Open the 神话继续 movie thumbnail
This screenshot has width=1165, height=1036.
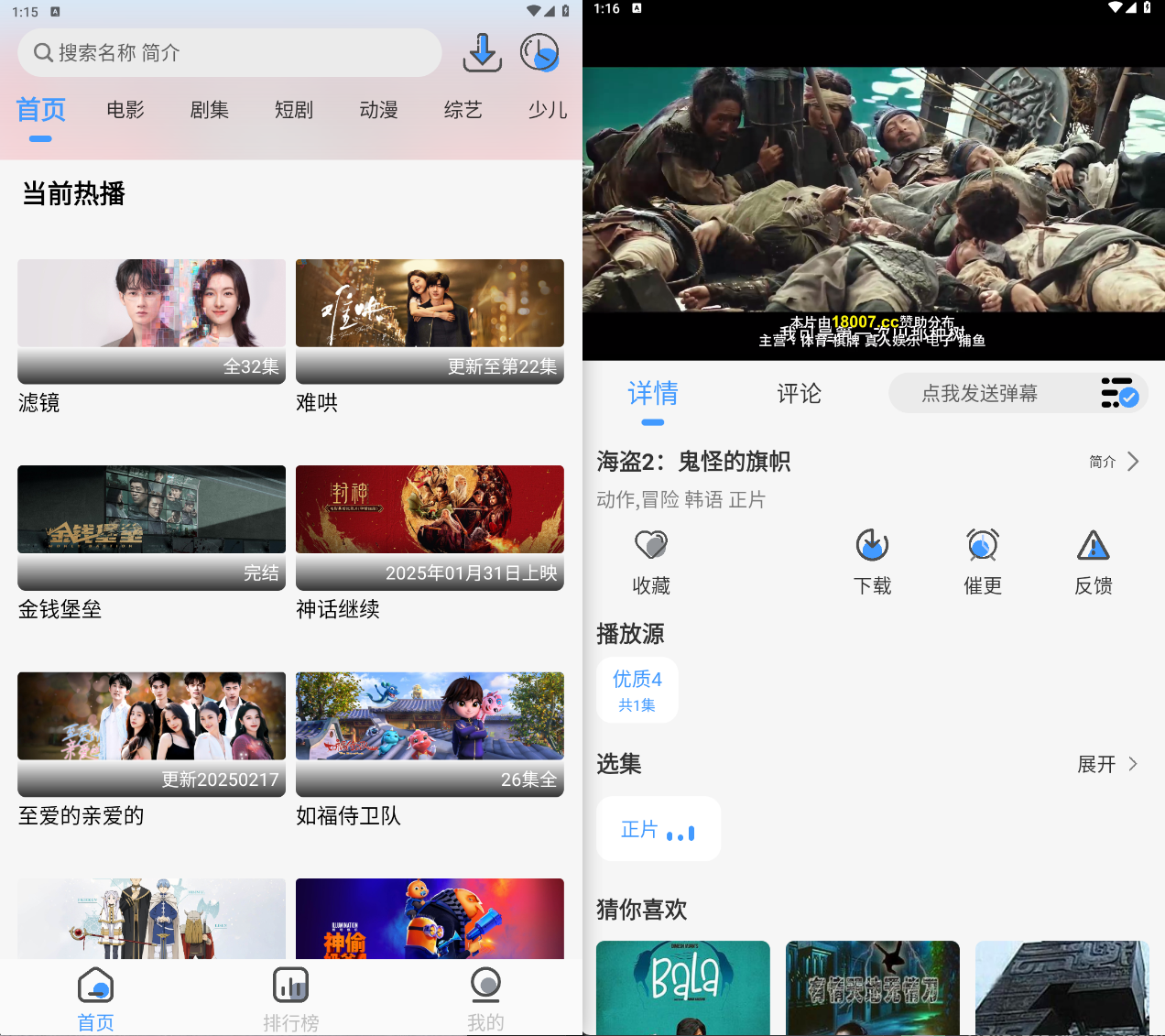click(x=430, y=528)
